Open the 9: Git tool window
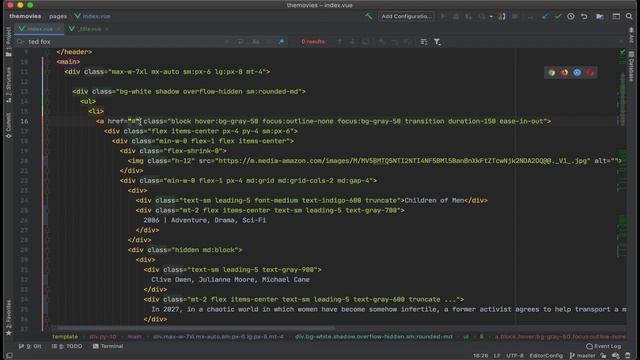The image size is (640, 360). click(30, 346)
